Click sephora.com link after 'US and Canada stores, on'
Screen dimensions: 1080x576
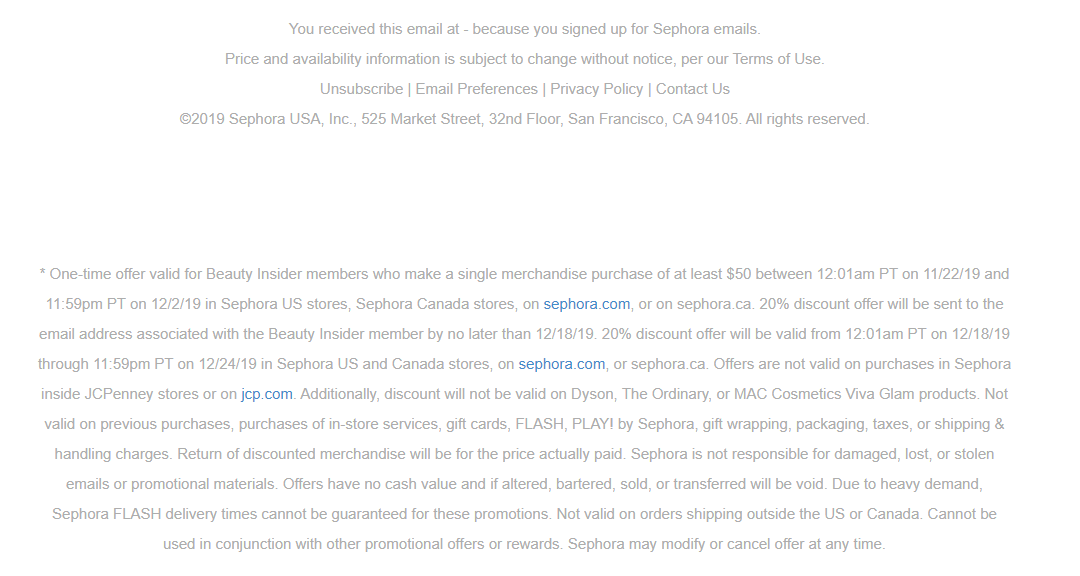pyautogui.click(x=561, y=364)
